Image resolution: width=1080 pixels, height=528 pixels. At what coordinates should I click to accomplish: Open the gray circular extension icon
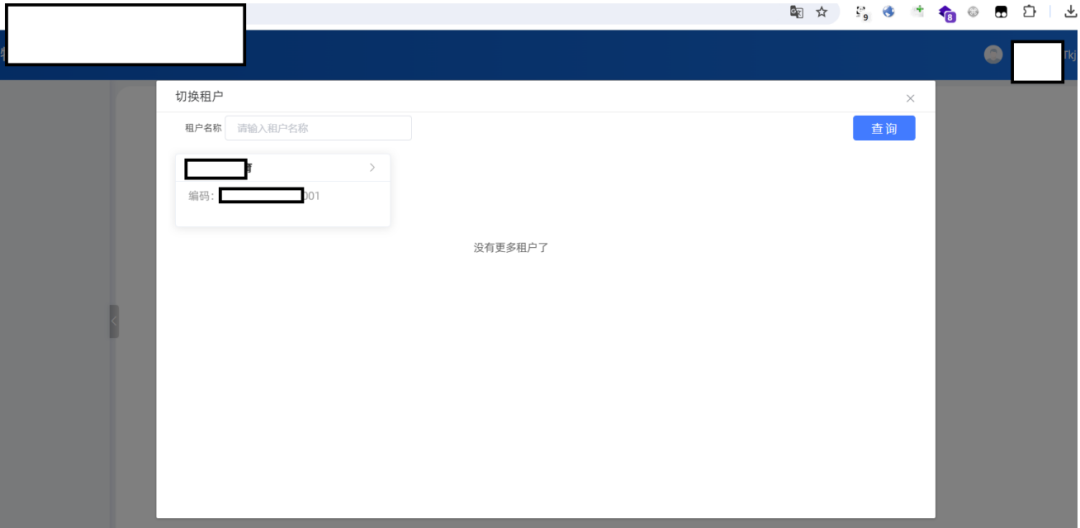click(x=973, y=12)
